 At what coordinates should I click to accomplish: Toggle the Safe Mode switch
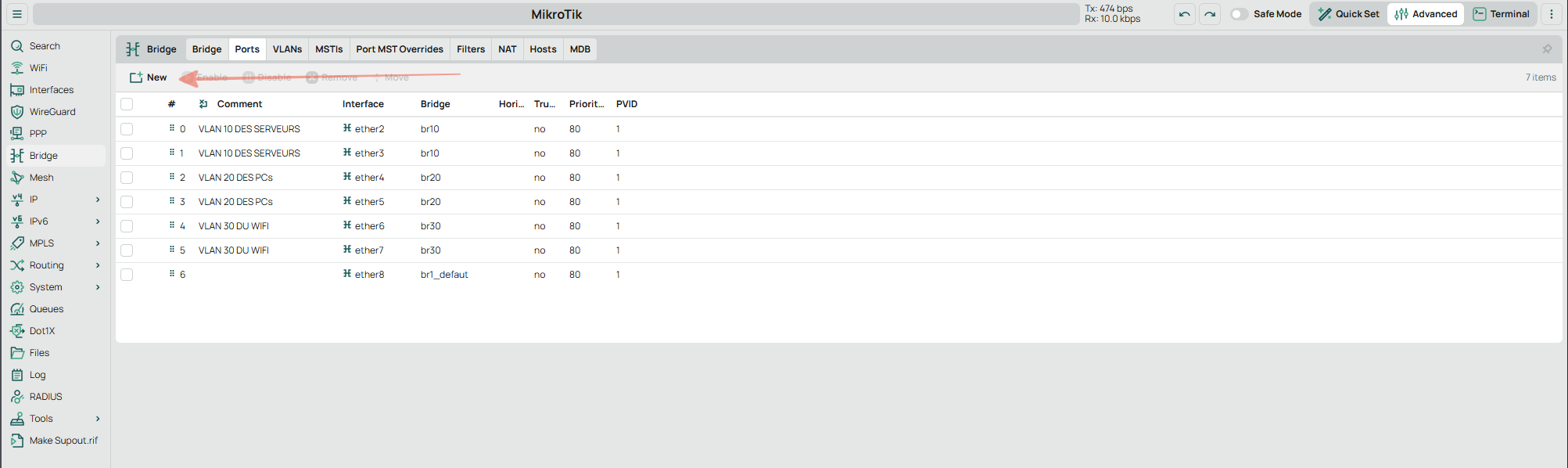tap(1239, 14)
